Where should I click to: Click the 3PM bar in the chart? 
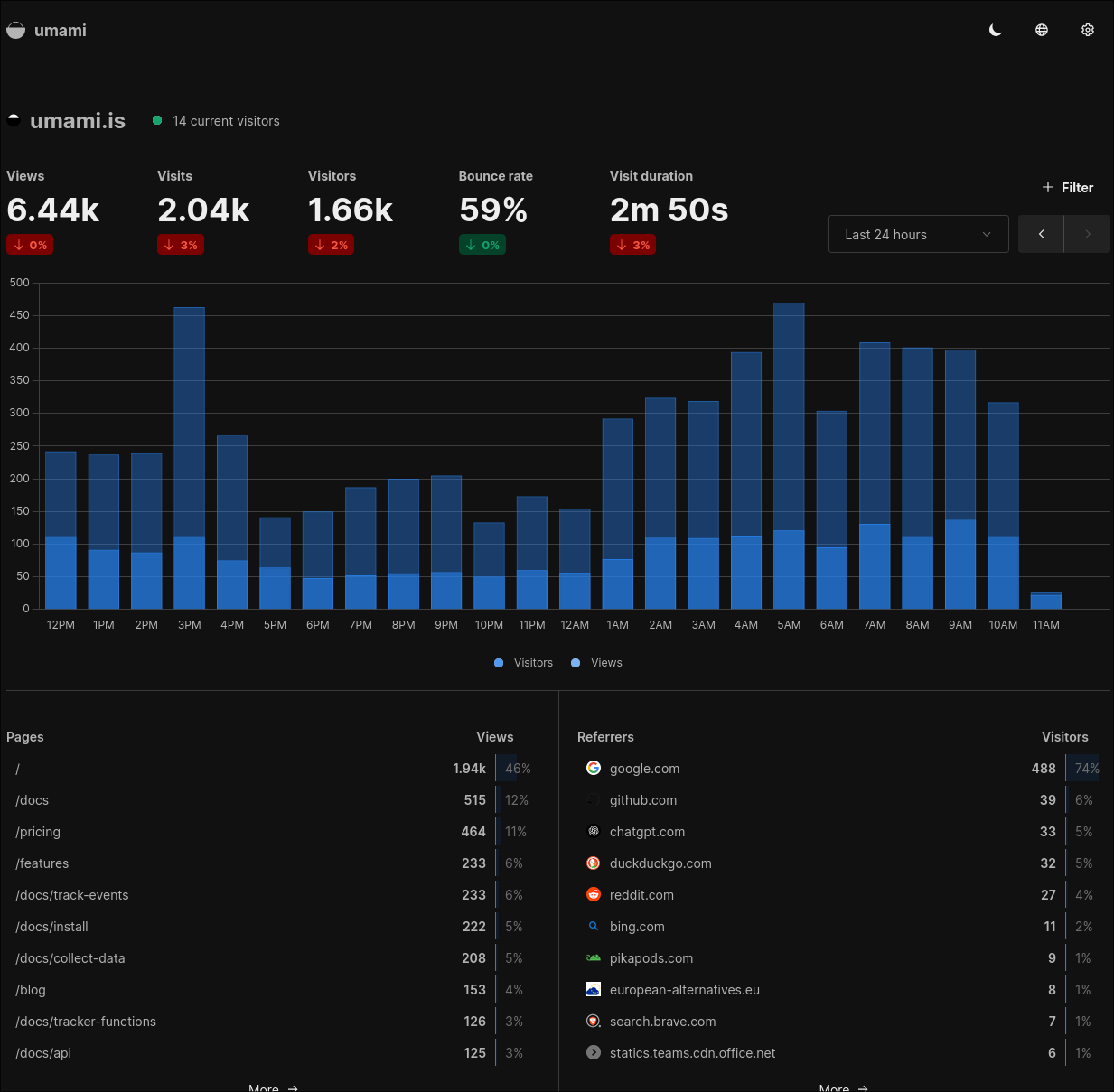tap(189, 458)
